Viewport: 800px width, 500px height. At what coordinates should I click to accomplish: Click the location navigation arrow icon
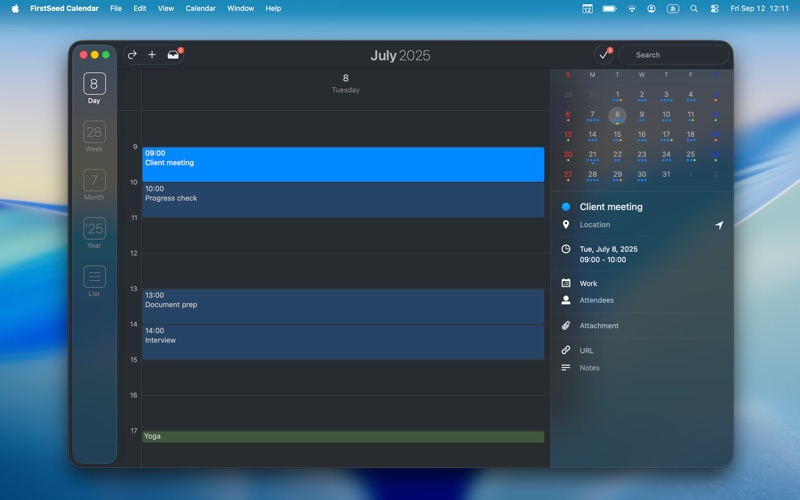point(718,225)
